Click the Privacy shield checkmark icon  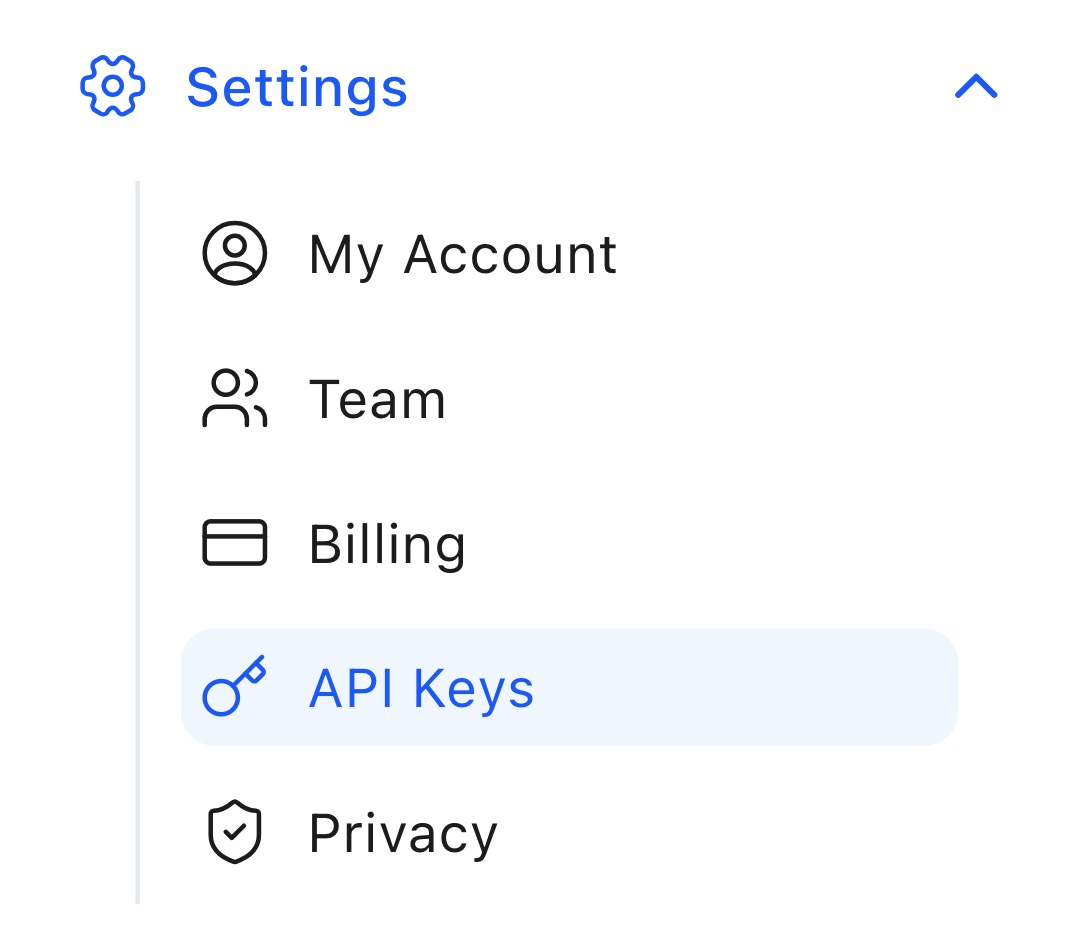click(x=235, y=833)
